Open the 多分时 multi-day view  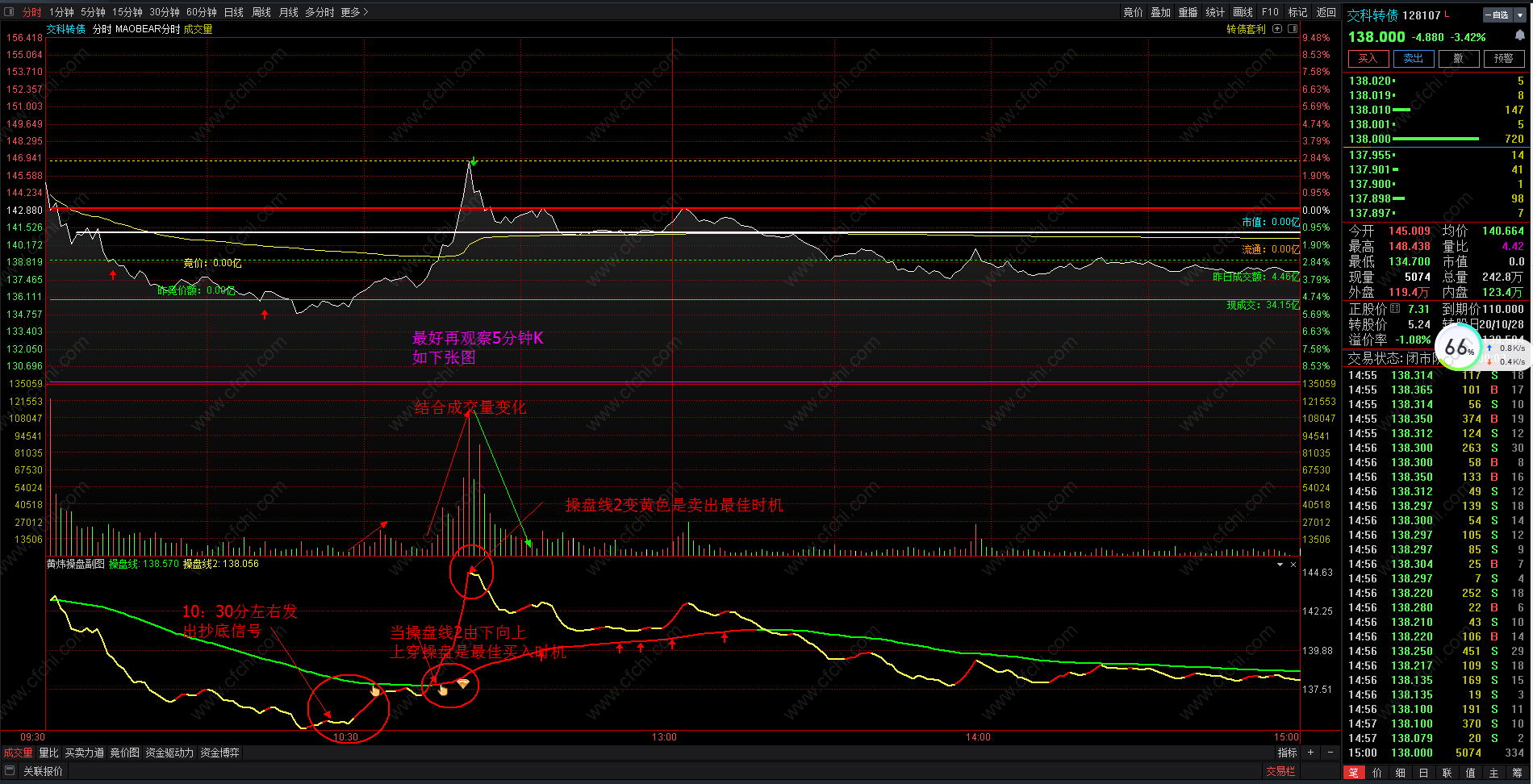[x=320, y=12]
